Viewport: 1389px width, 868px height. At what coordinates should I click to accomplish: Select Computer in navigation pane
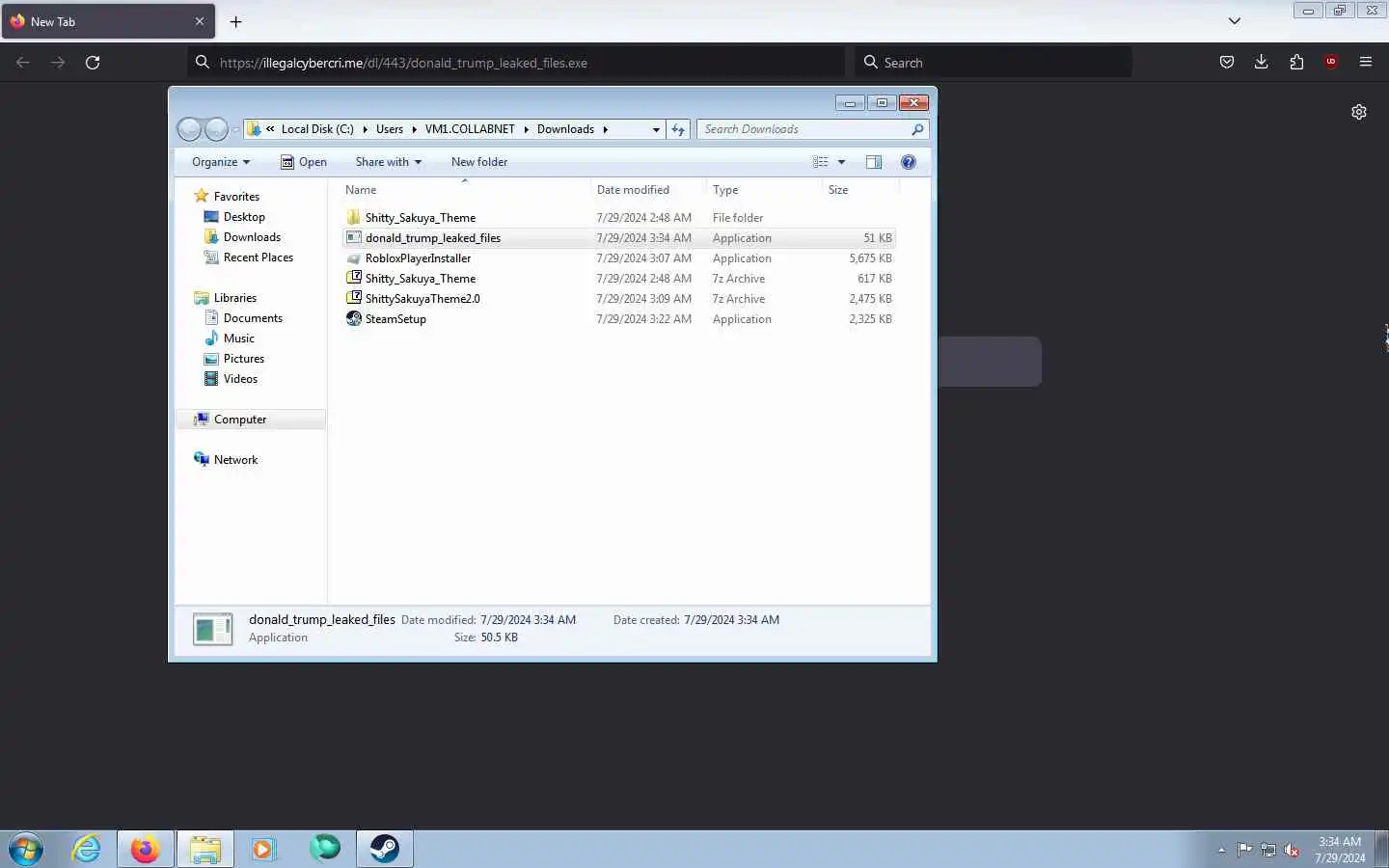[251, 420]
